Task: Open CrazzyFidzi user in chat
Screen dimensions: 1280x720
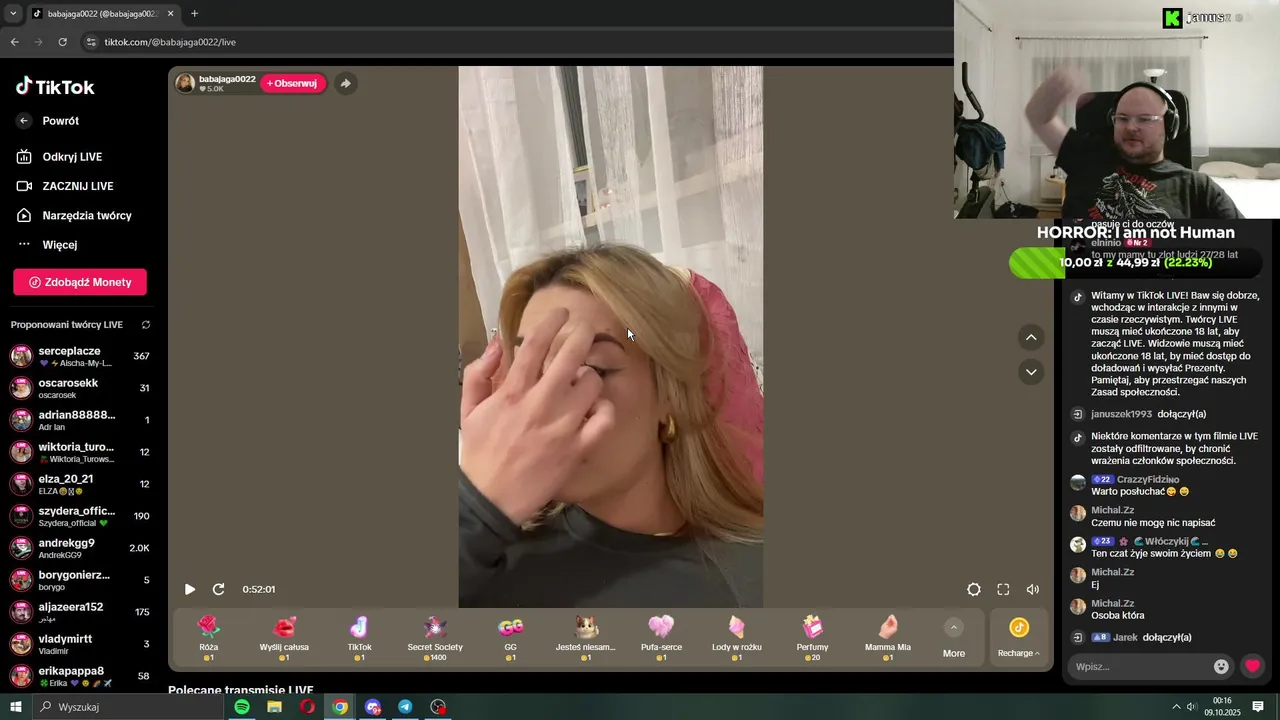Action: [1148, 480]
